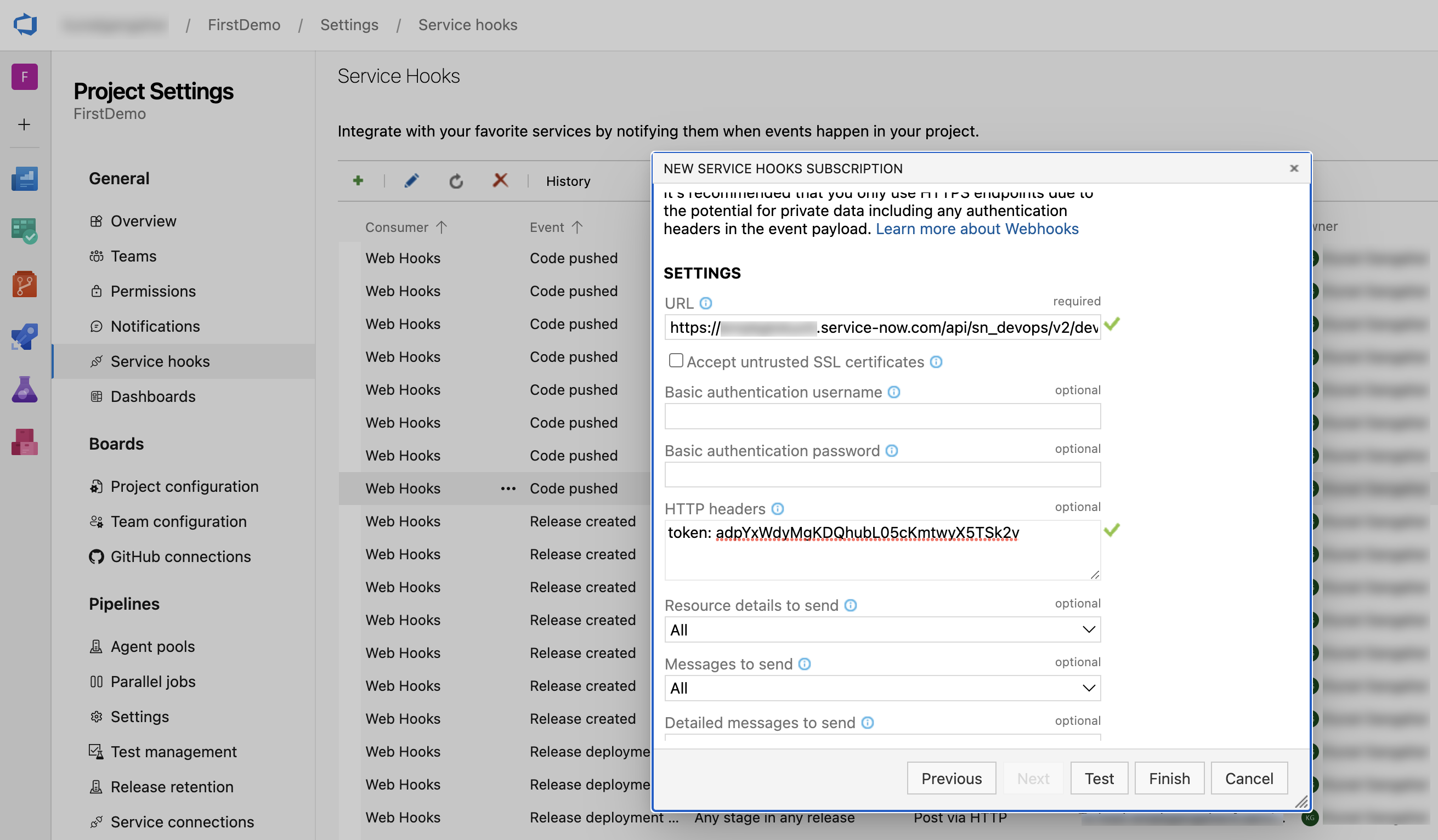Open History in service hooks toolbar
1438x840 pixels.
point(568,181)
